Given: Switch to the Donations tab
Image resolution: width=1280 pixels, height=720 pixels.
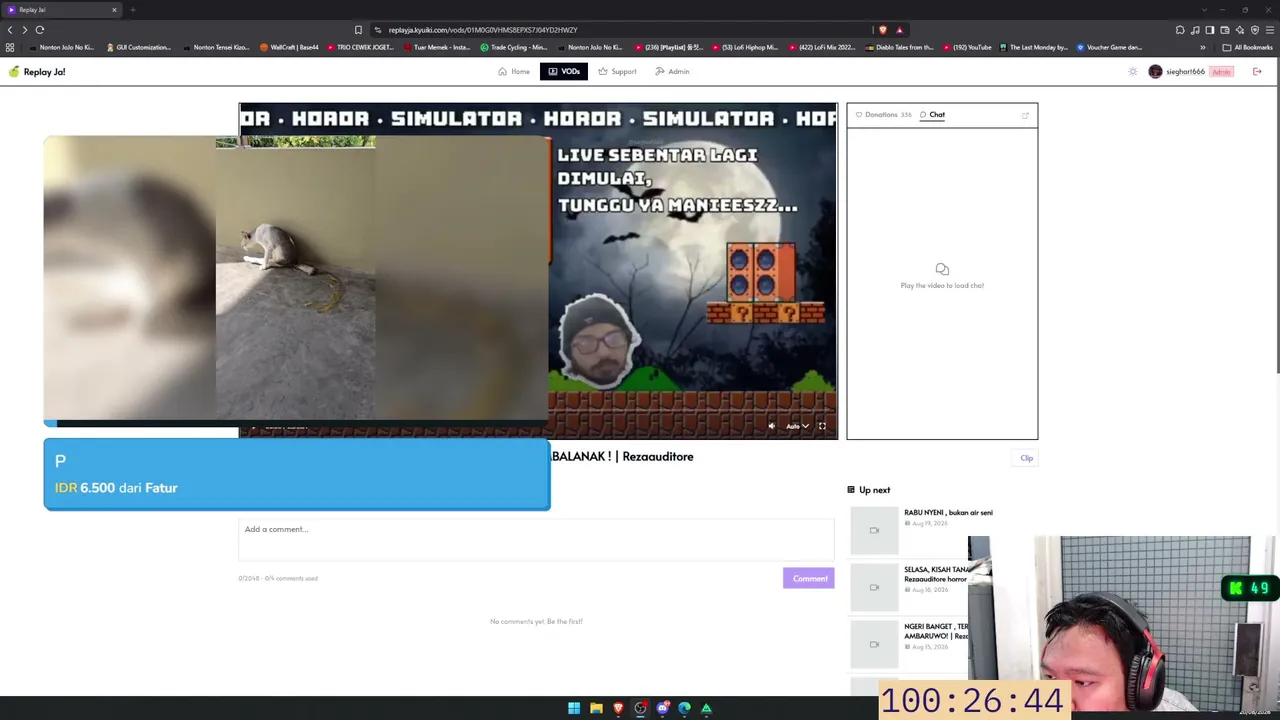Looking at the screenshot, I should click(x=883, y=115).
